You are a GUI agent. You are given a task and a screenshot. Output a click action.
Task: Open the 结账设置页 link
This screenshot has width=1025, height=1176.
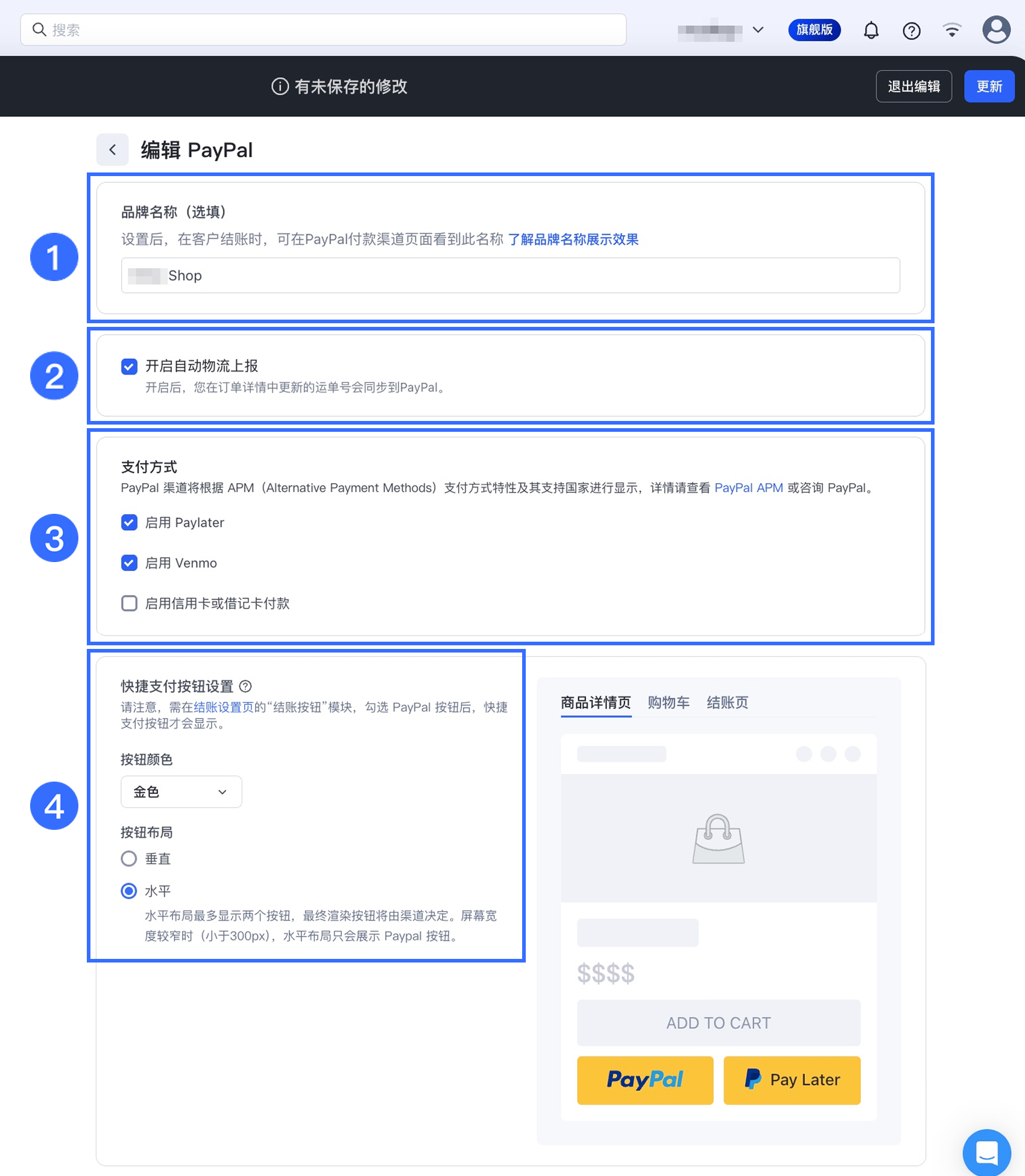[x=224, y=707]
